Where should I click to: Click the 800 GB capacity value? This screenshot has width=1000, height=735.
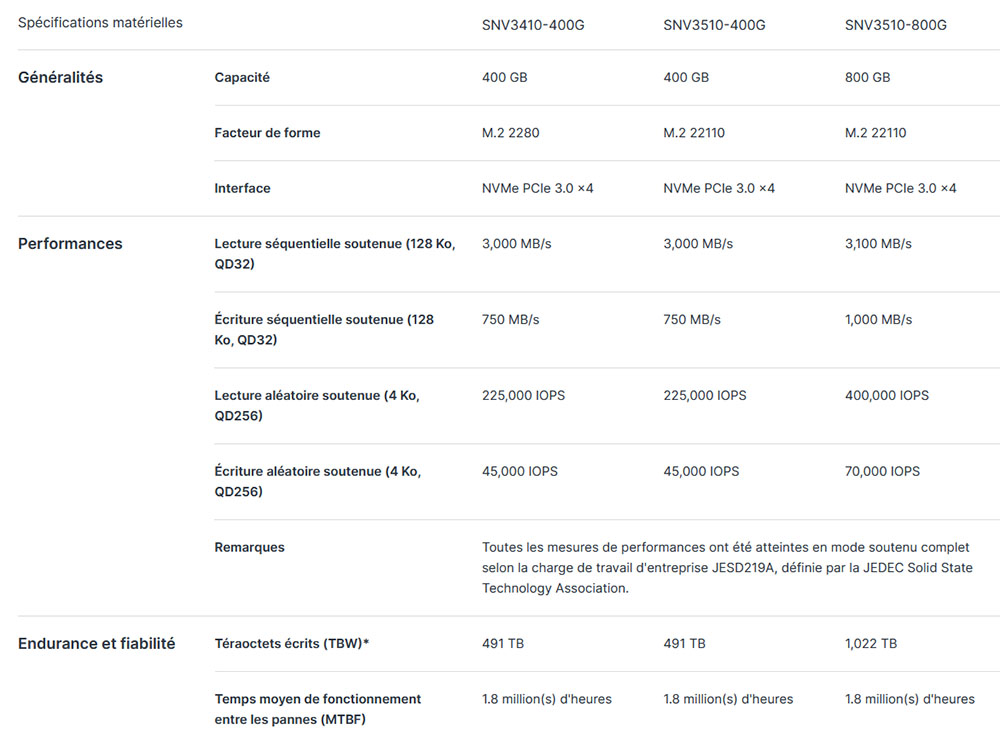pos(867,77)
